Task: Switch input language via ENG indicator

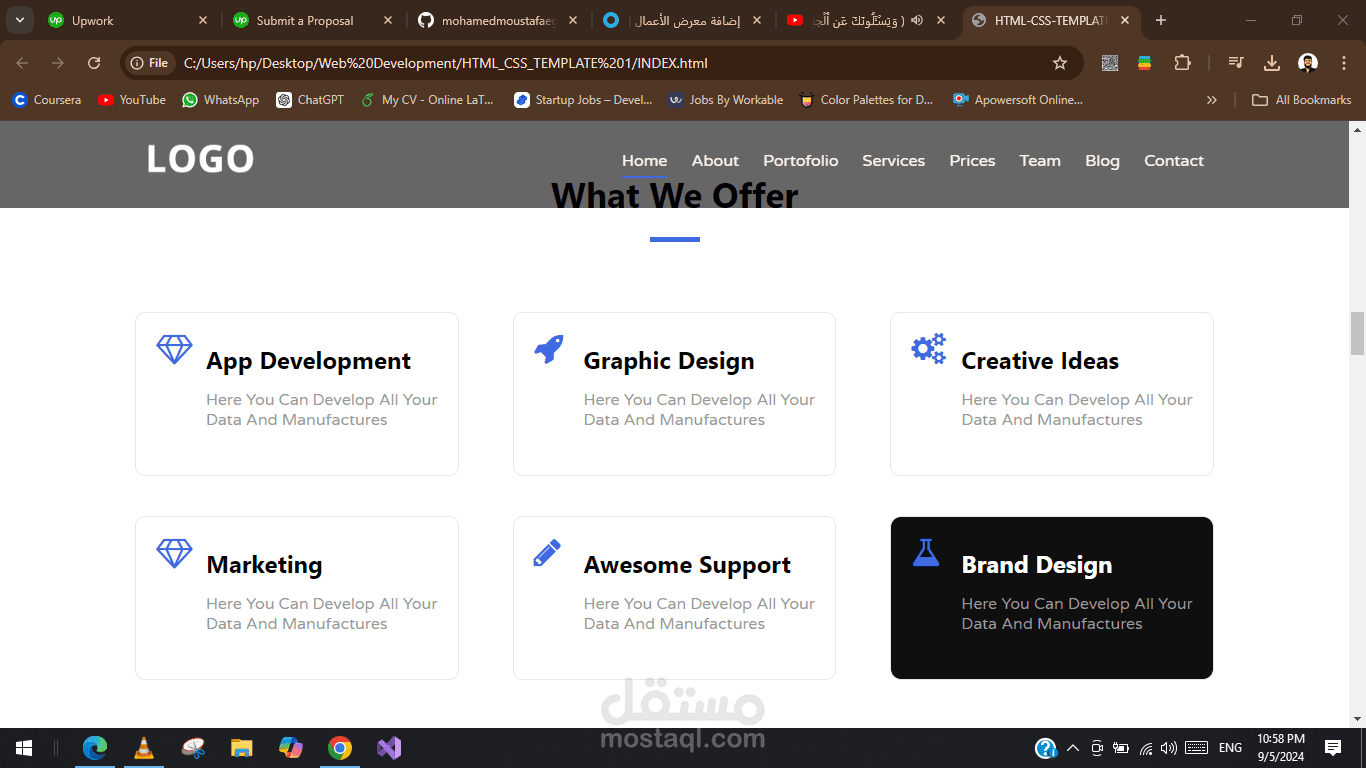Action: (x=1230, y=748)
